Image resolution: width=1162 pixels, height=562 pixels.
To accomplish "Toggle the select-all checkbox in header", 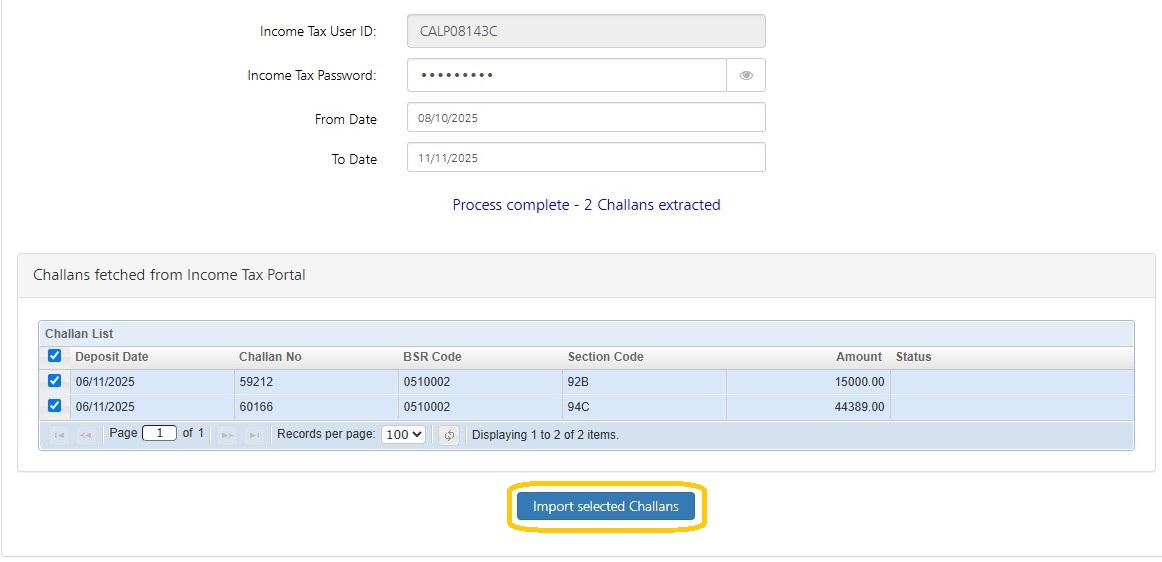I will point(55,356).
